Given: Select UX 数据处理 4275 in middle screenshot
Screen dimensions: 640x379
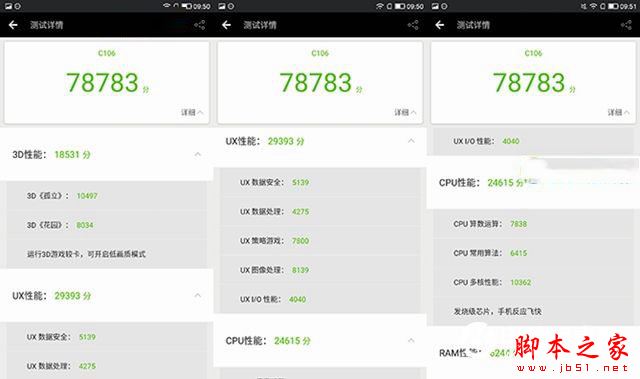Looking at the screenshot, I should coord(320,212).
